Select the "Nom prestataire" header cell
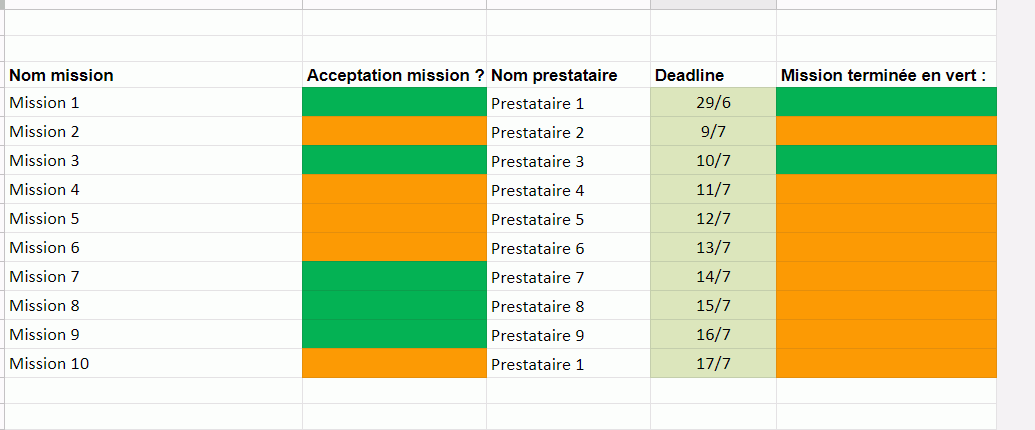 tap(554, 75)
